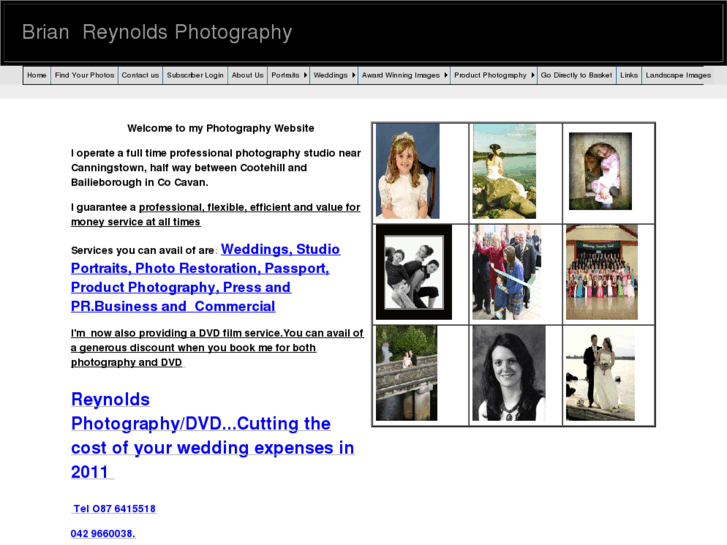
Task: Click the DVD film service underlined text
Action: pos(217,347)
